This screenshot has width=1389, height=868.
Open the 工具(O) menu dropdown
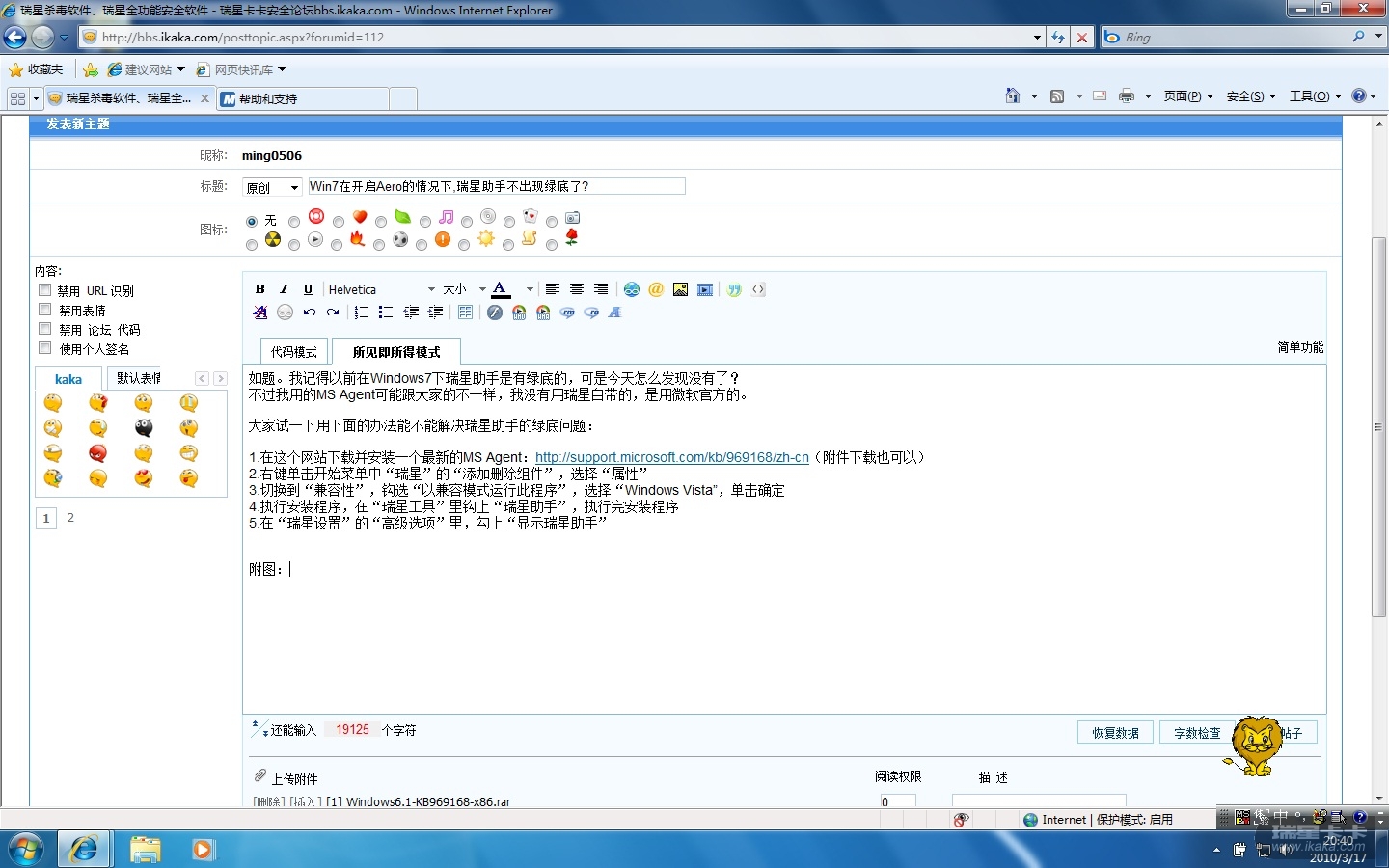(1316, 96)
